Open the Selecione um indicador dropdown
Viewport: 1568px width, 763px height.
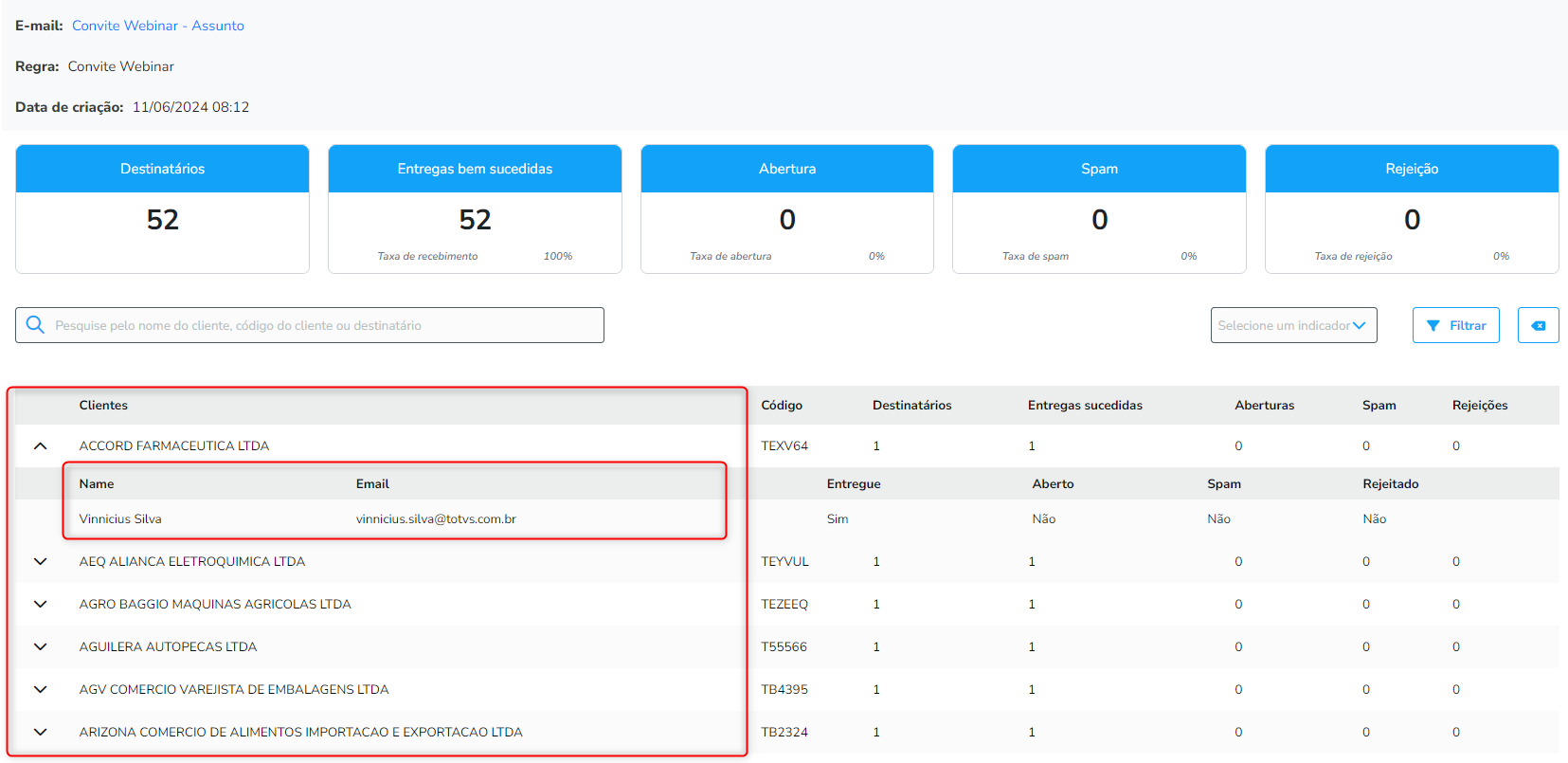[1293, 325]
